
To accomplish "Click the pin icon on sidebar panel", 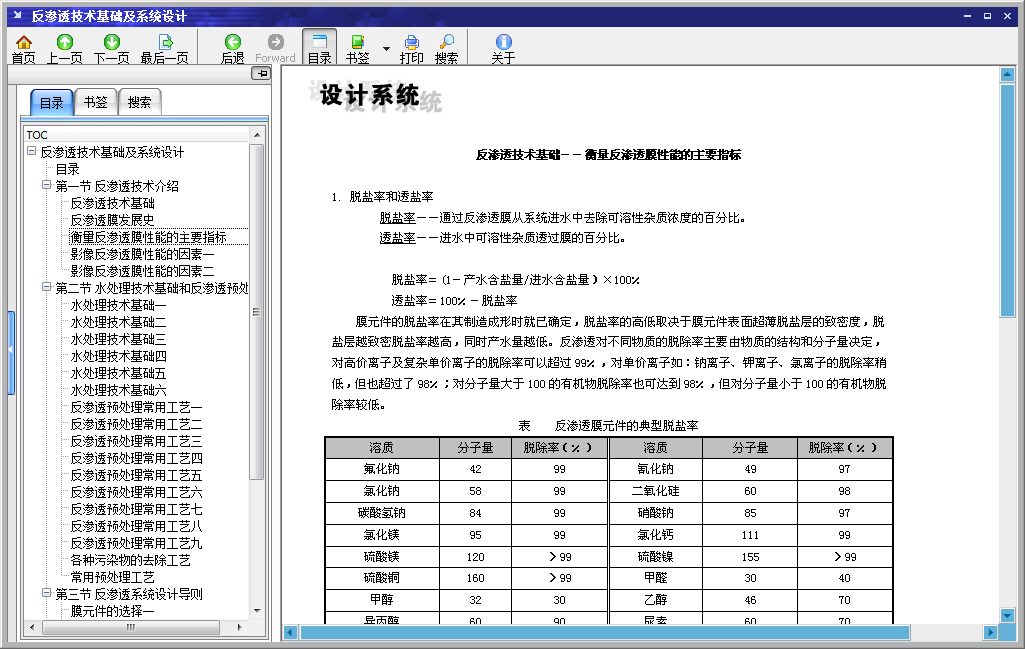I will (261, 74).
